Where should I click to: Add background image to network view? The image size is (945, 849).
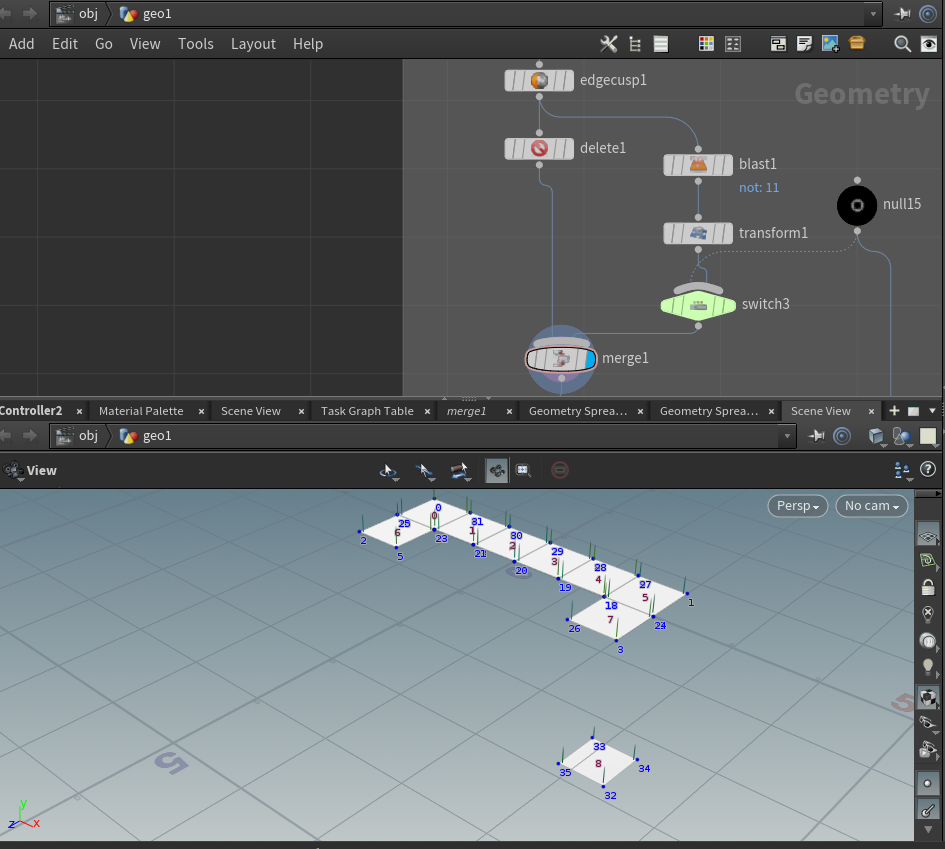point(830,44)
